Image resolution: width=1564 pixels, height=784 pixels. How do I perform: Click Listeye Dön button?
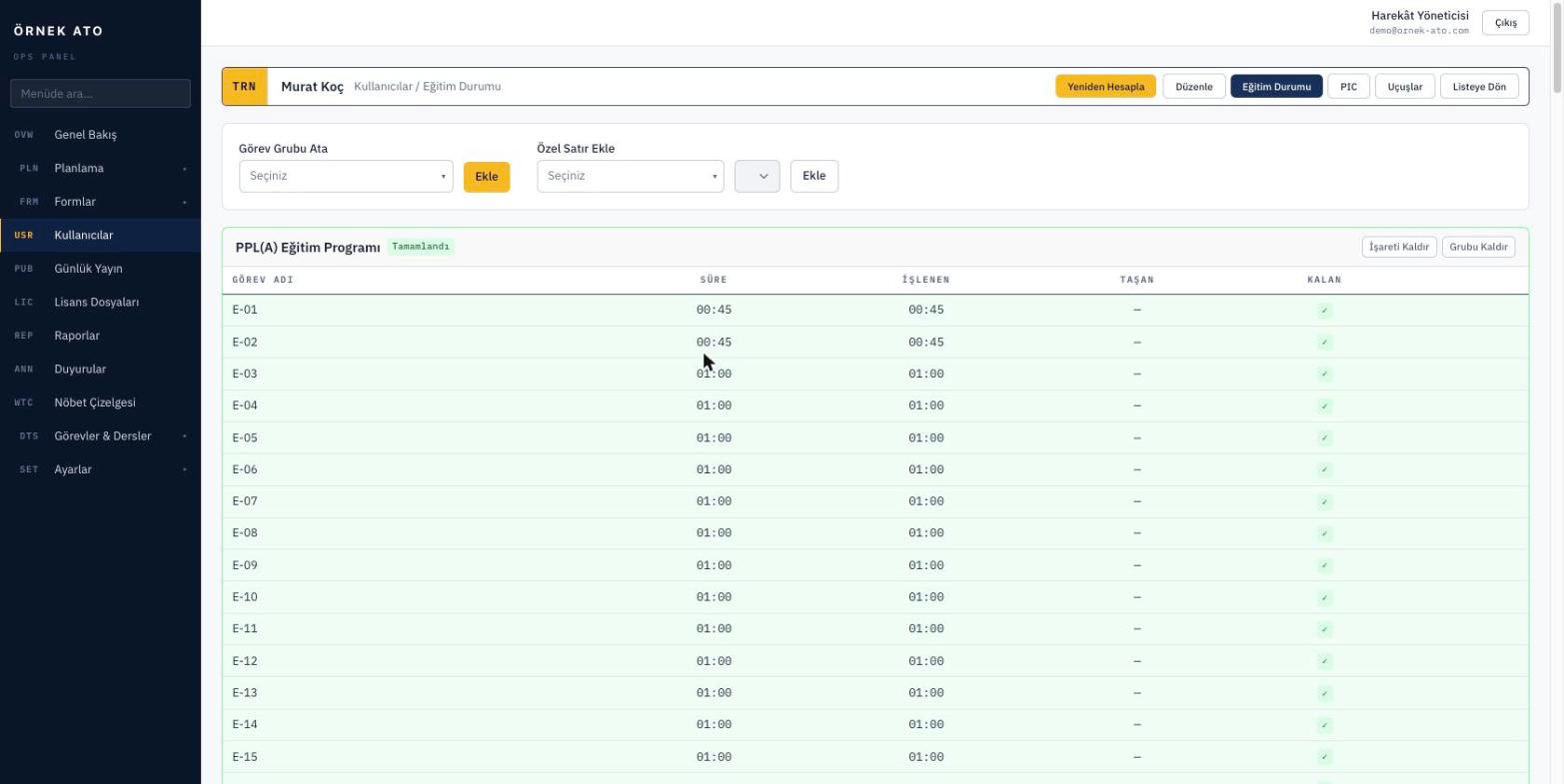click(1479, 87)
